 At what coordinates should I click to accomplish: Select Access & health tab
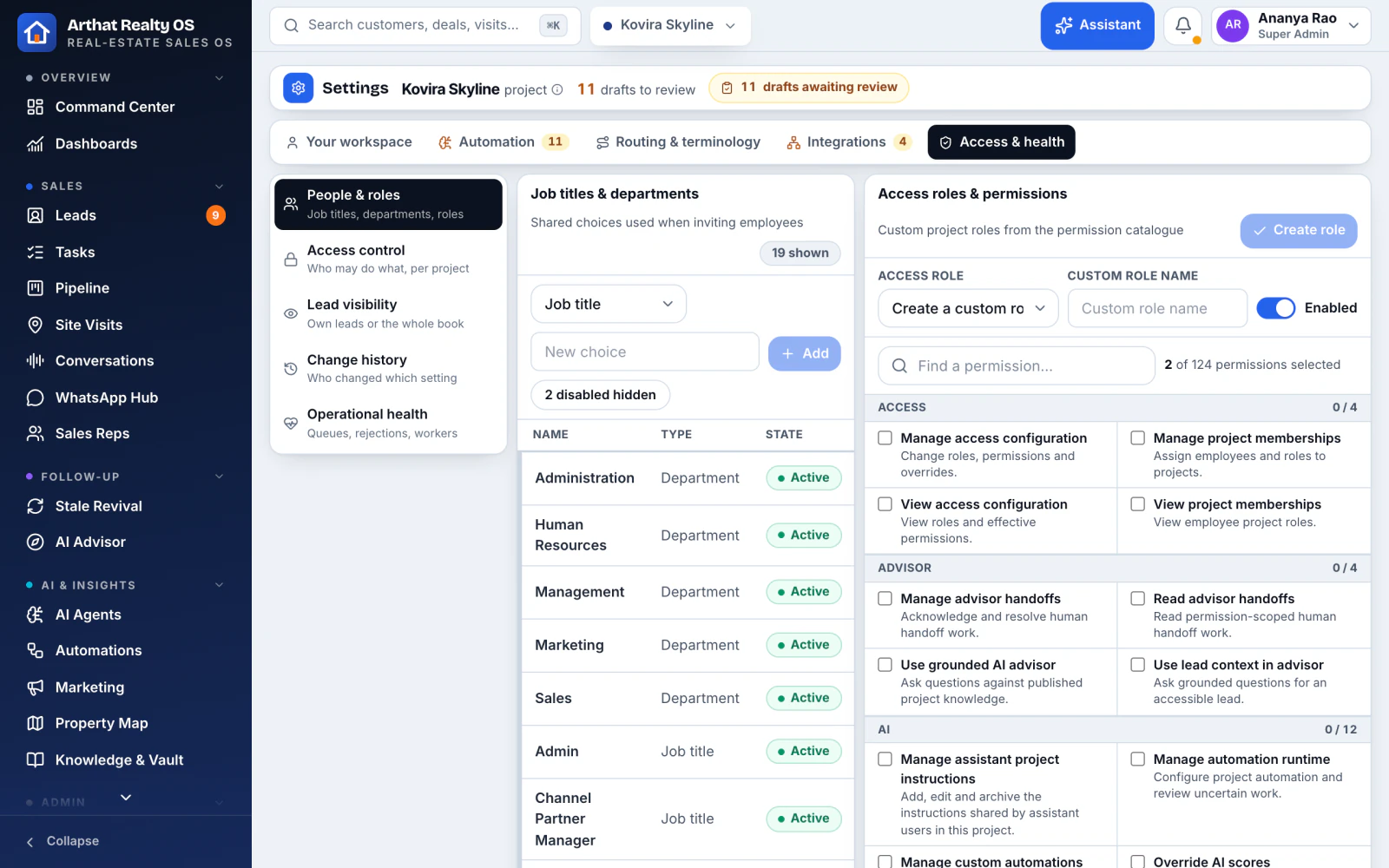pyautogui.click(x=1002, y=142)
